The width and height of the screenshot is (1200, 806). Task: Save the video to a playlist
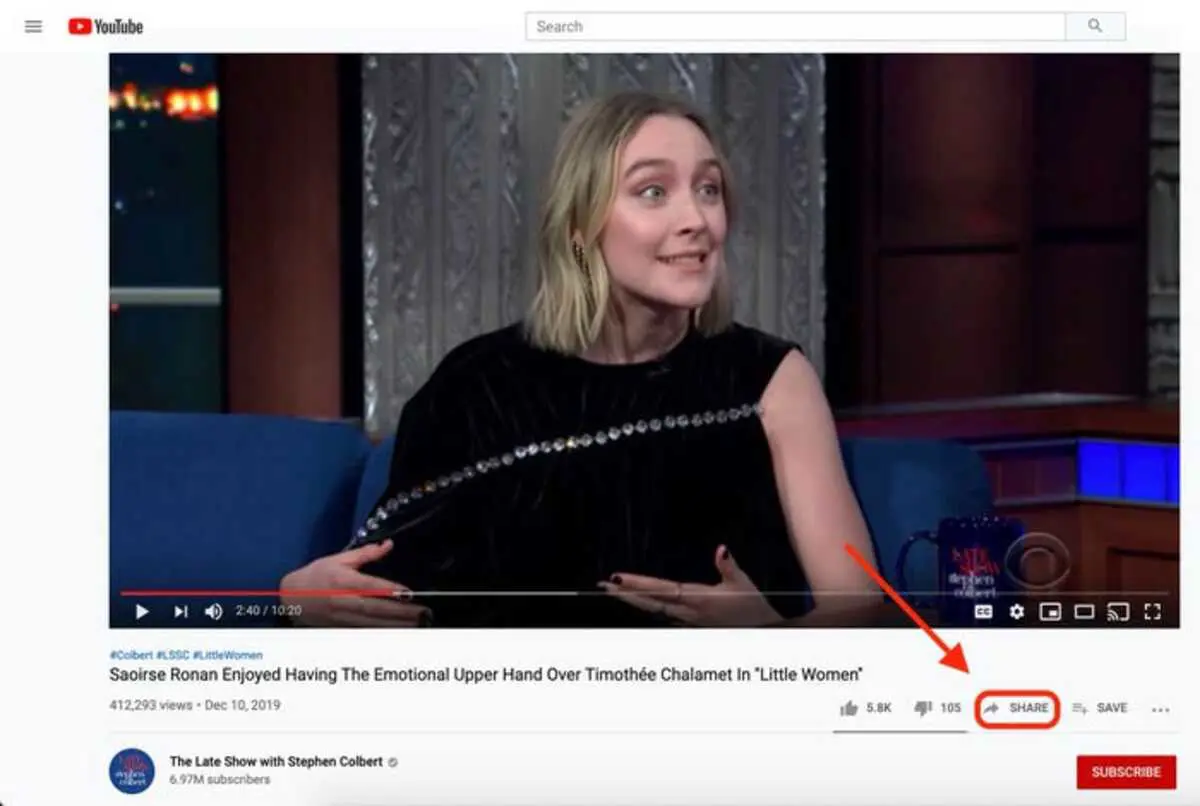[1099, 708]
